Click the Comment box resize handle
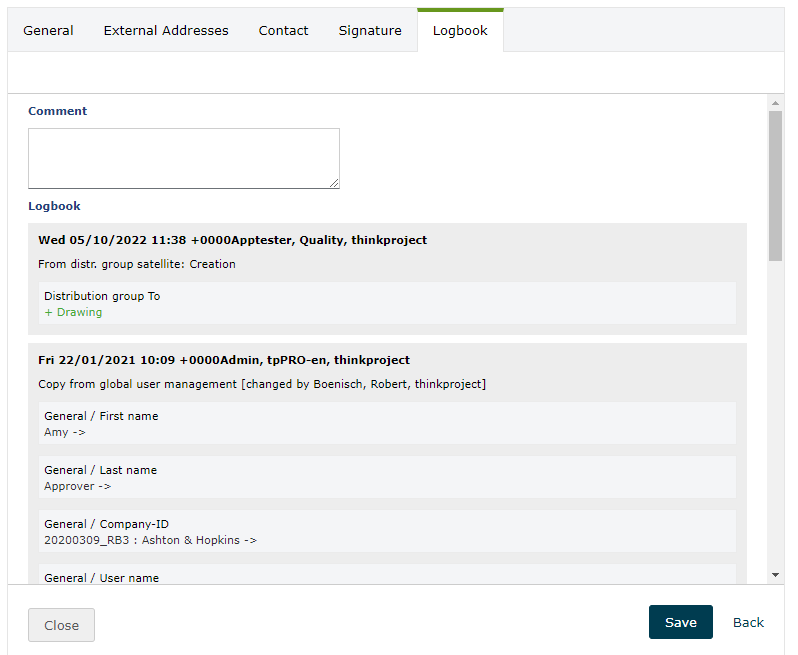 click(334, 183)
